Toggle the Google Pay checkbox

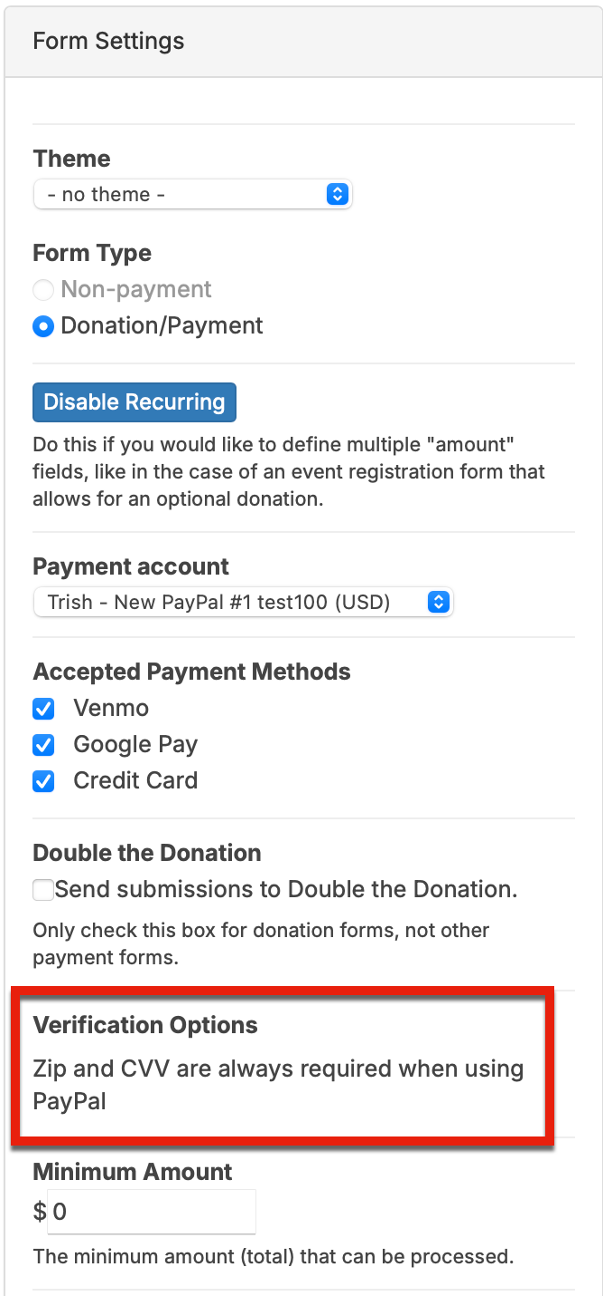tap(44, 745)
